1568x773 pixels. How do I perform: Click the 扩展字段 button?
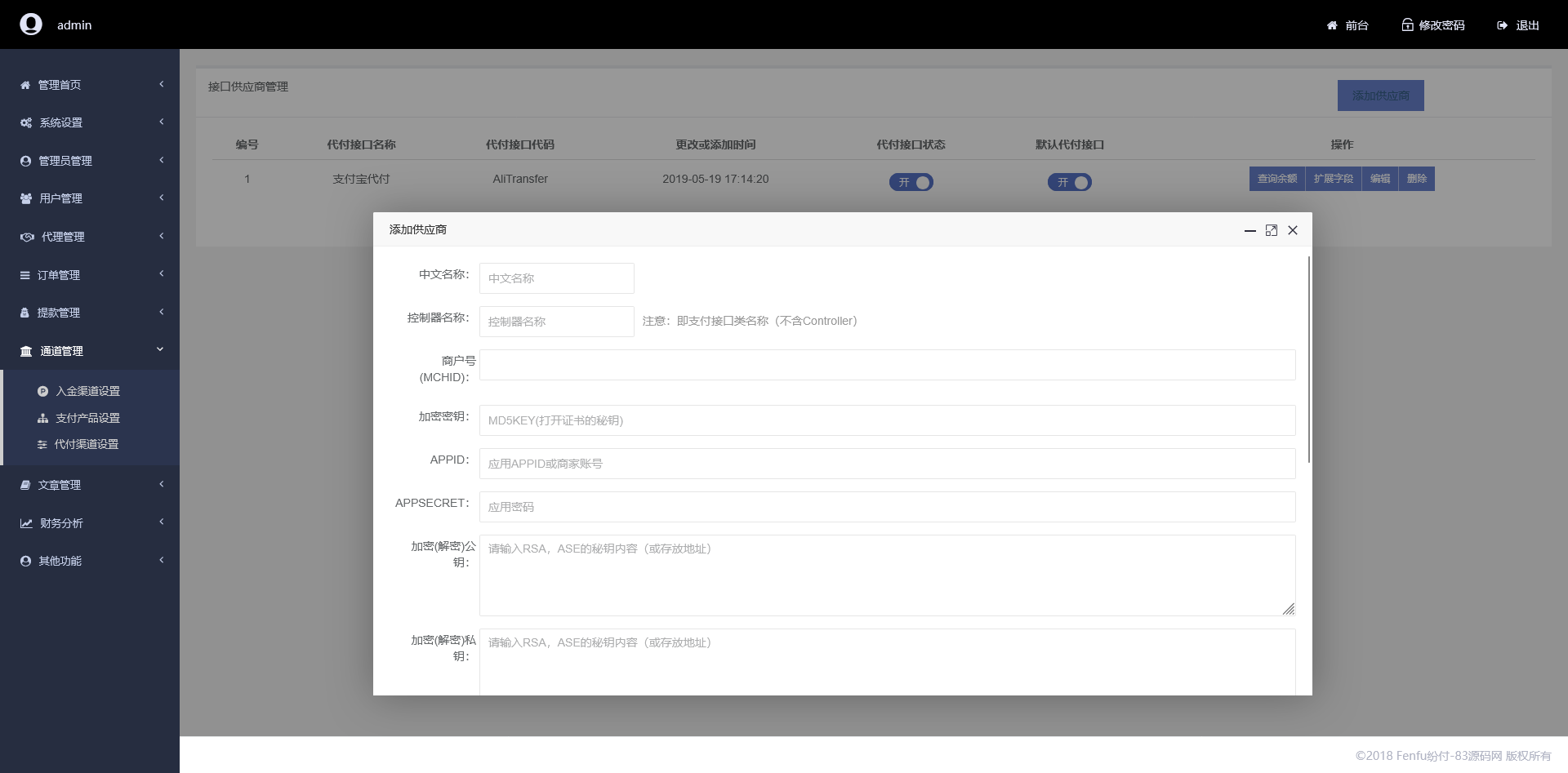[1333, 179]
